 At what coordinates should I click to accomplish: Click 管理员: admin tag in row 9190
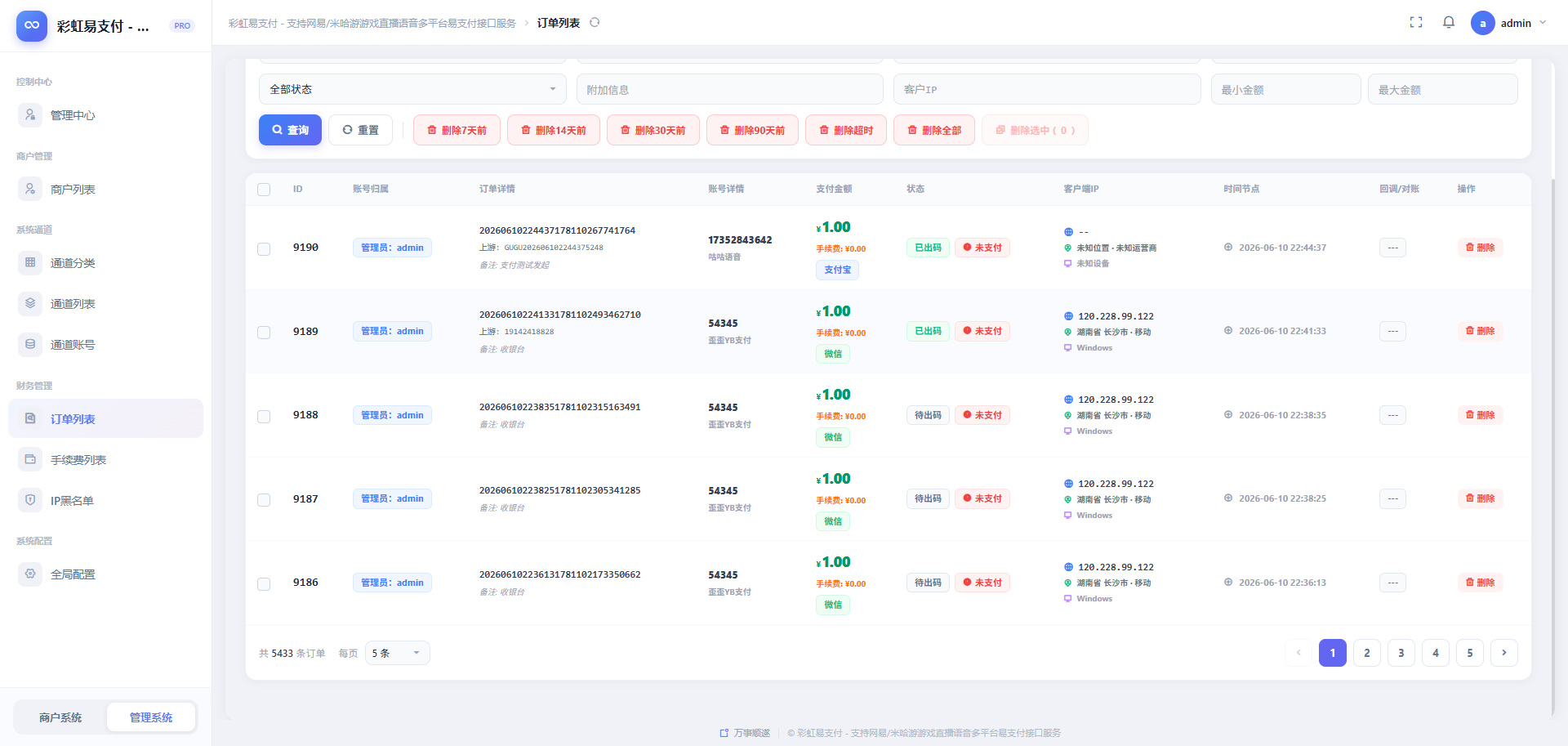pyautogui.click(x=392, y=248)
